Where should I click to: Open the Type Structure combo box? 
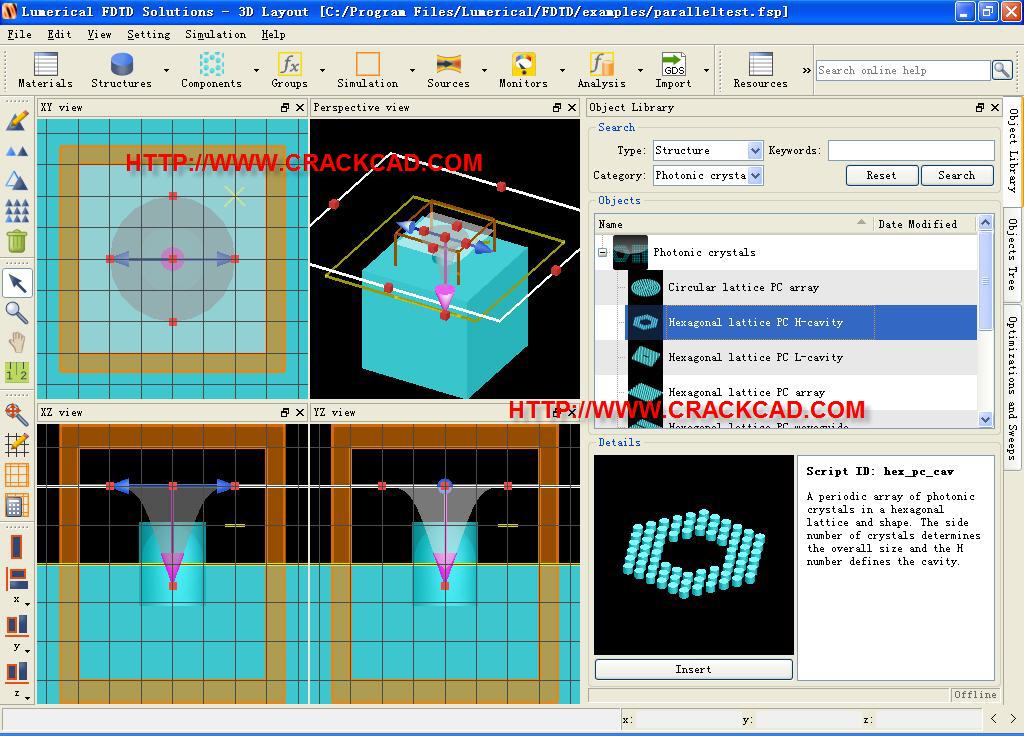[x=708, y=150]
